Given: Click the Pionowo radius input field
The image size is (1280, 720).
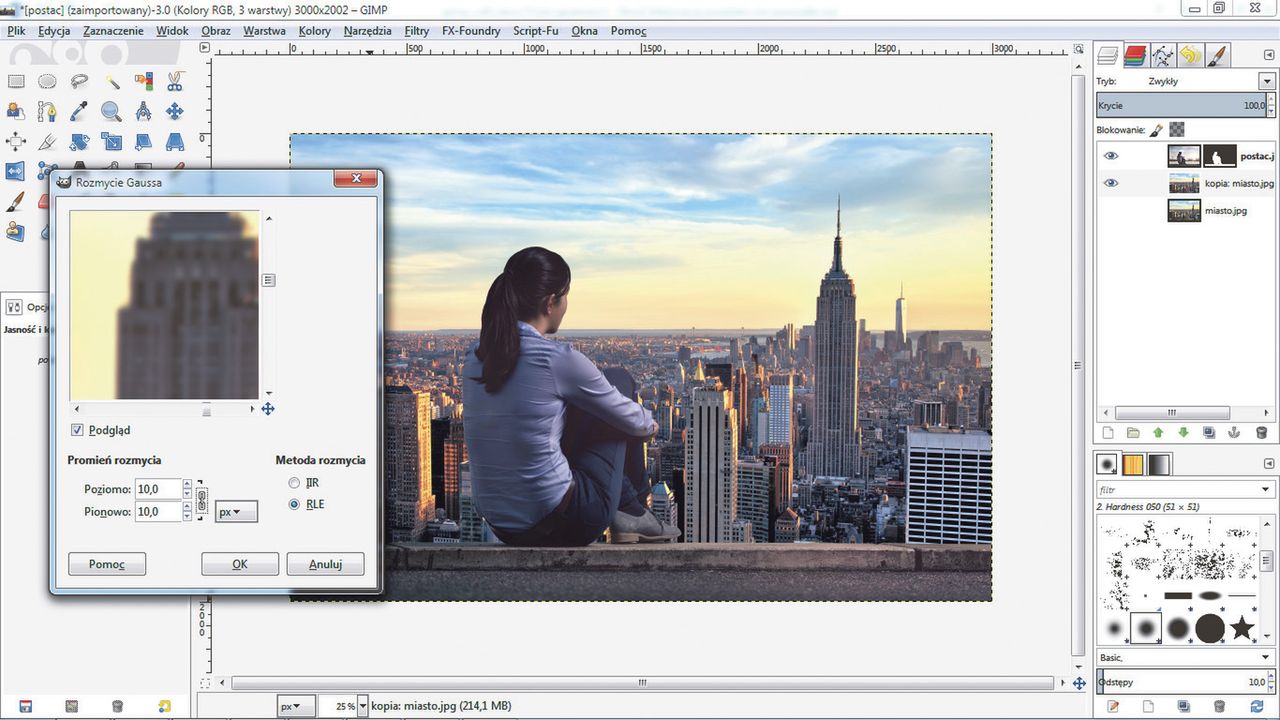Looking at the screenshot, I should [x=158, y=511].
